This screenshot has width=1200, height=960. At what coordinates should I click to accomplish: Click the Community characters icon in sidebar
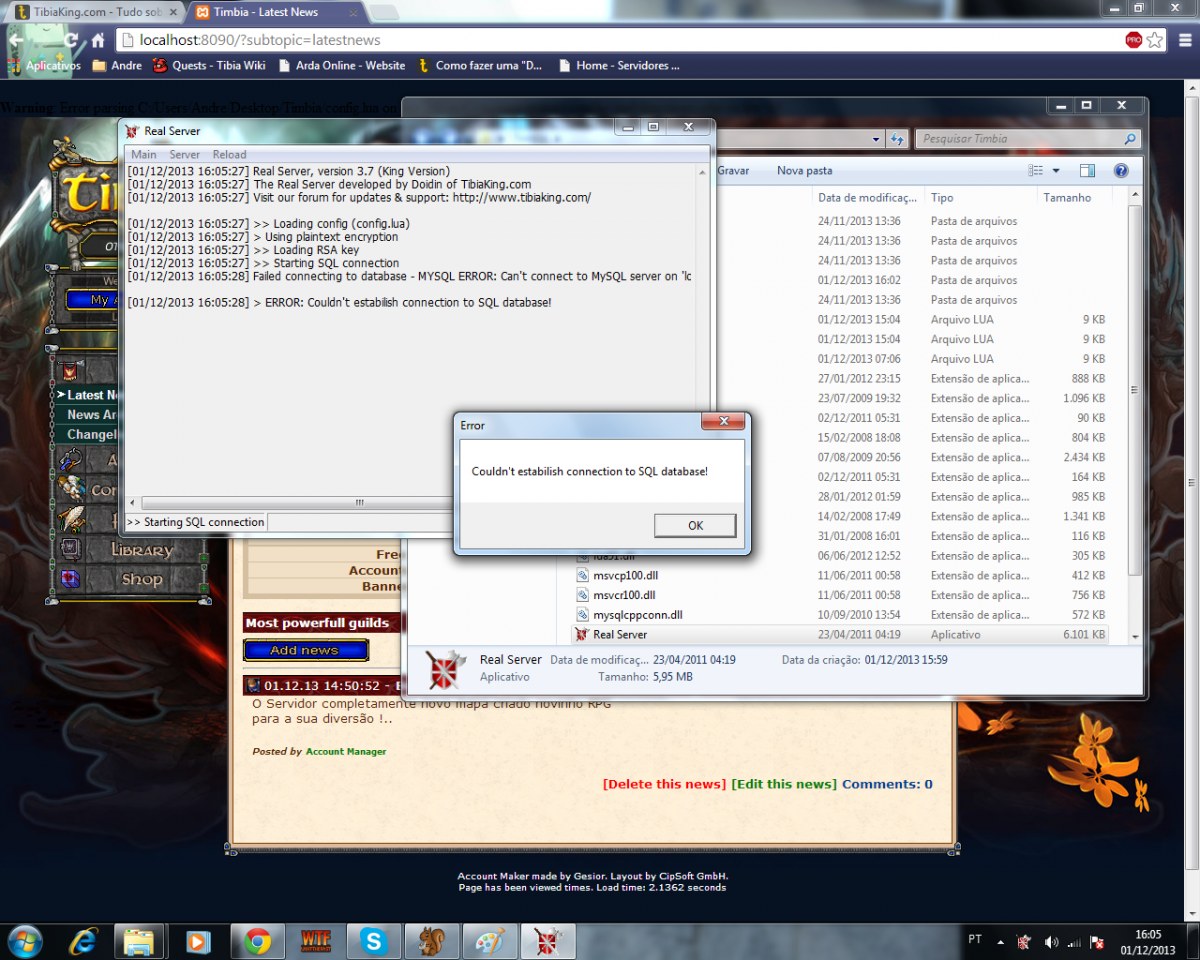tap(70, 490)
